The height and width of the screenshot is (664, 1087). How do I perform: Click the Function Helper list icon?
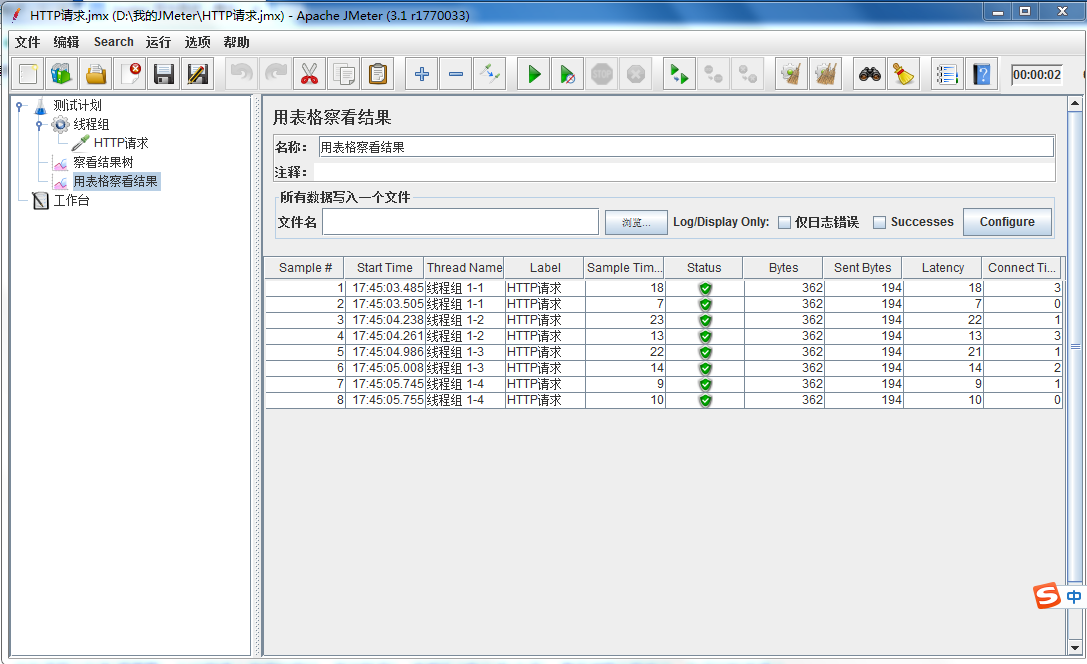point(947,74)
